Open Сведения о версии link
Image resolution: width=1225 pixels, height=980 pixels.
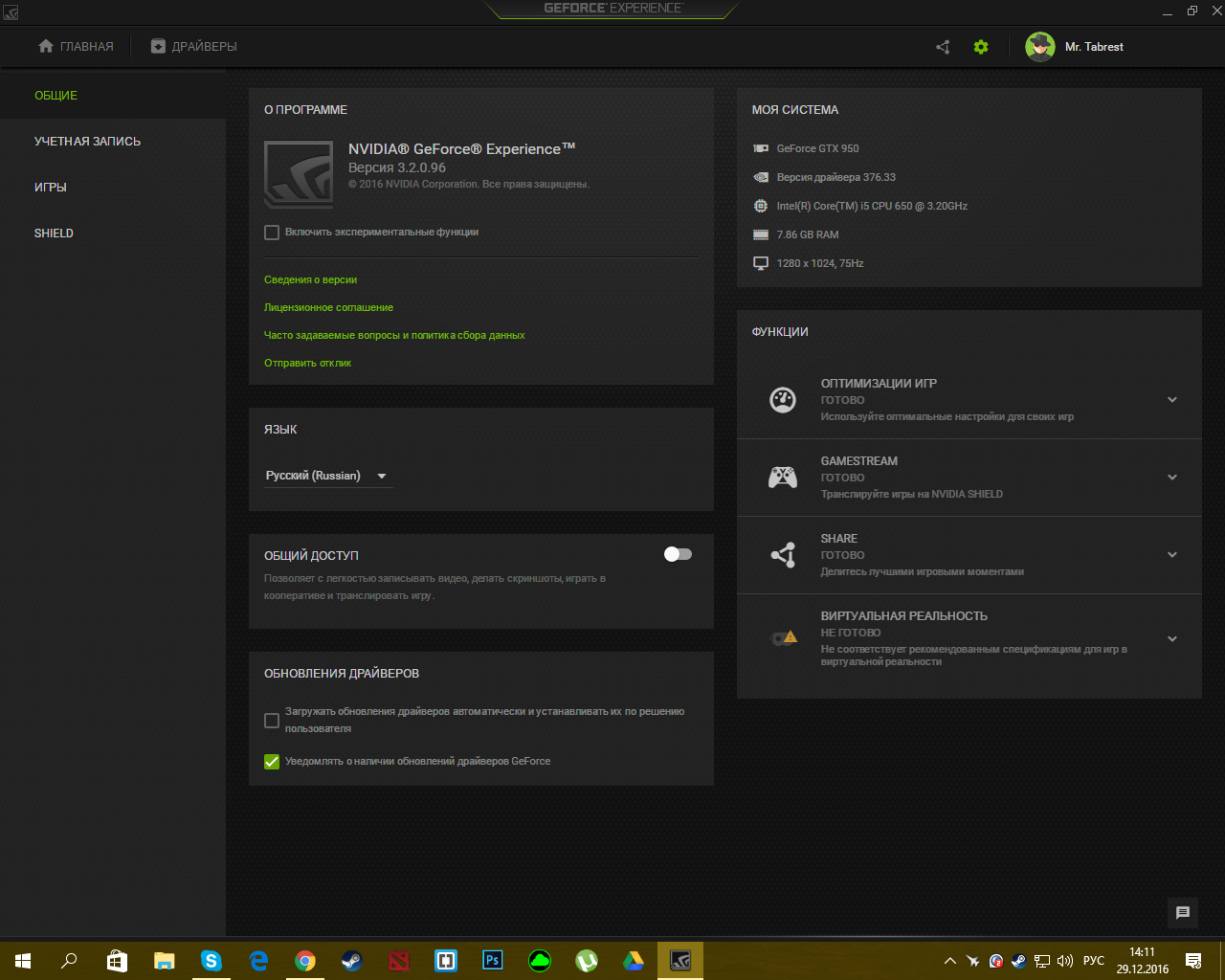coord(310,279)
